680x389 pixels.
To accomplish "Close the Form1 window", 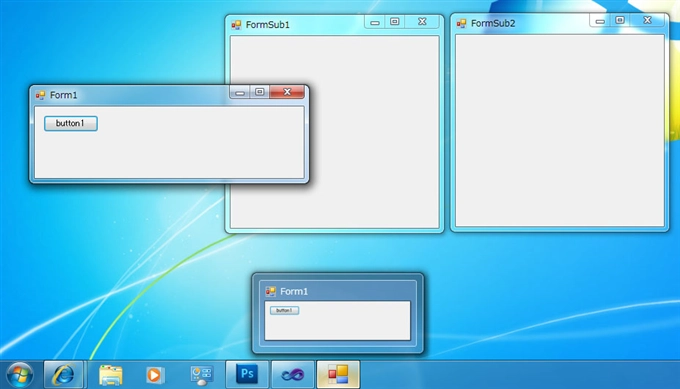I will [287, 92].
